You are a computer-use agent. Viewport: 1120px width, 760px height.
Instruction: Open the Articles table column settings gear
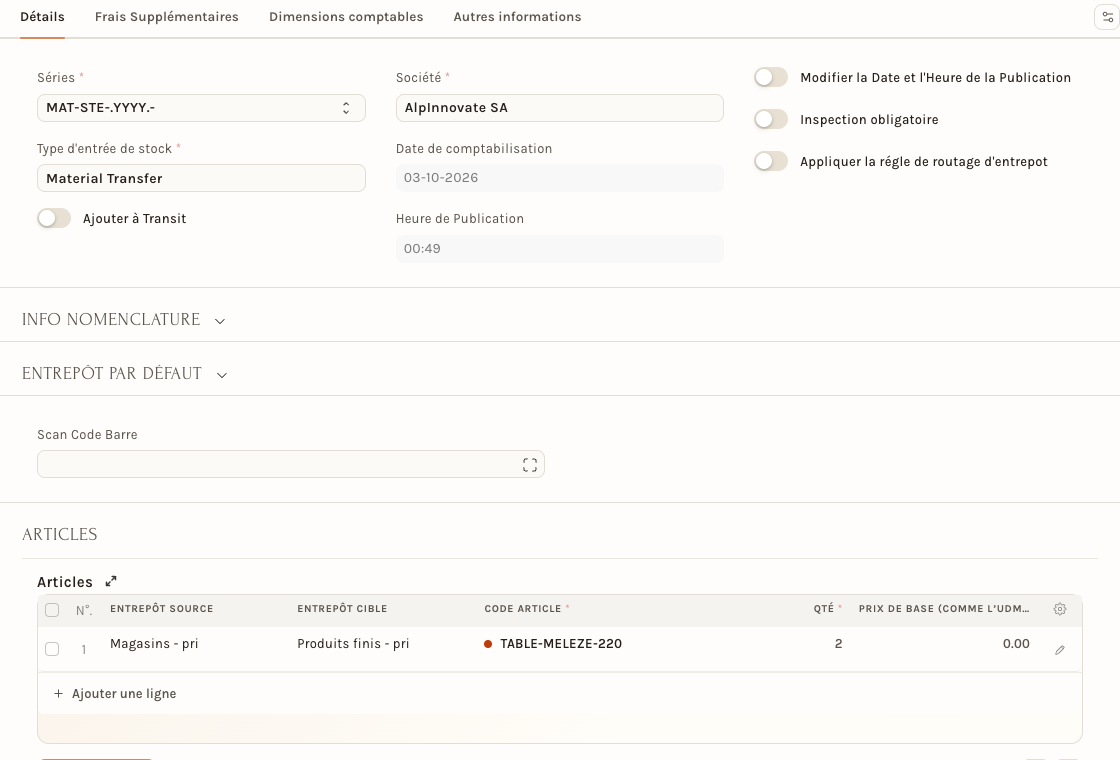coord(1060,609)
